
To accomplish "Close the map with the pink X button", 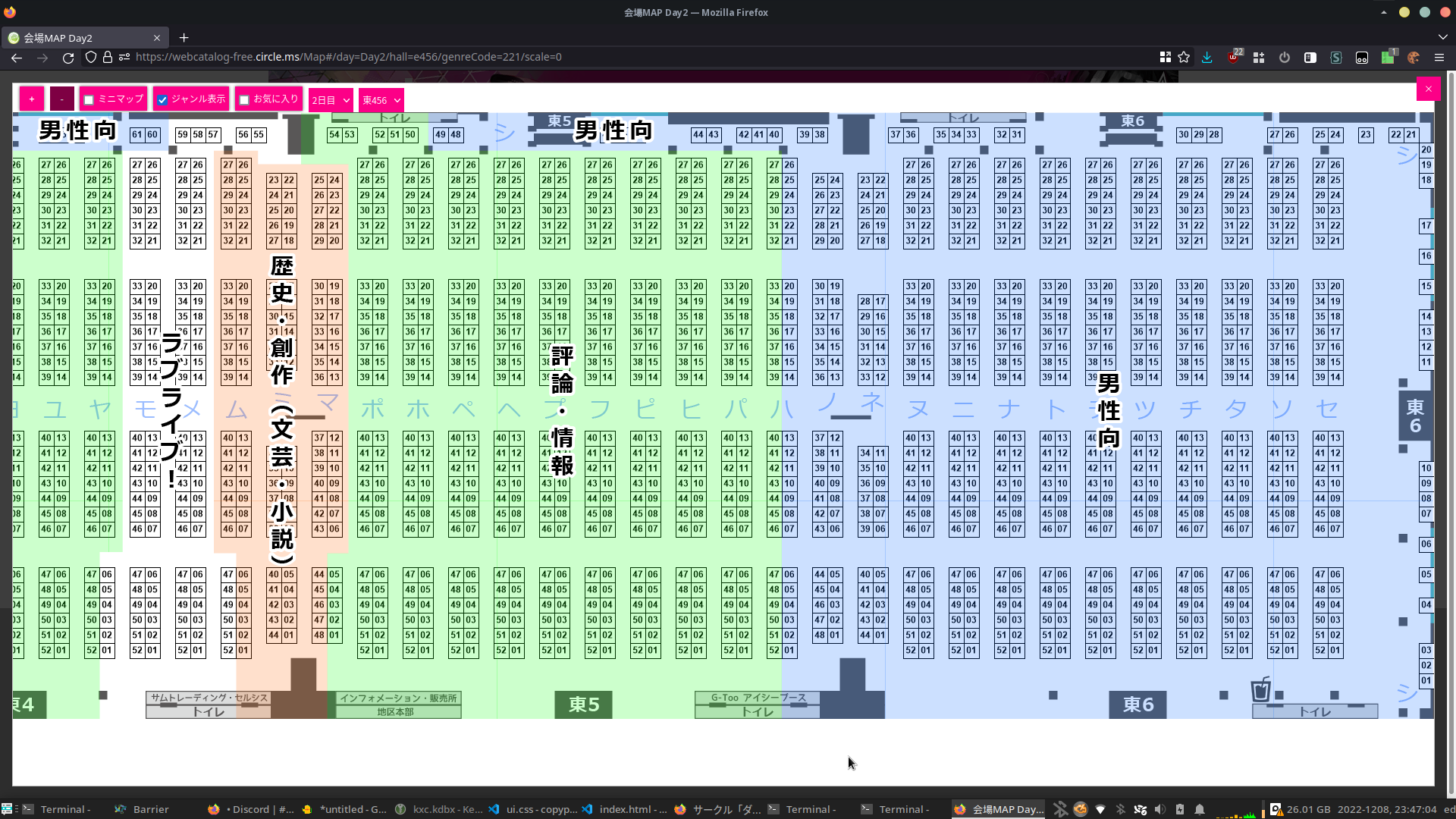I will [1428, 89].
